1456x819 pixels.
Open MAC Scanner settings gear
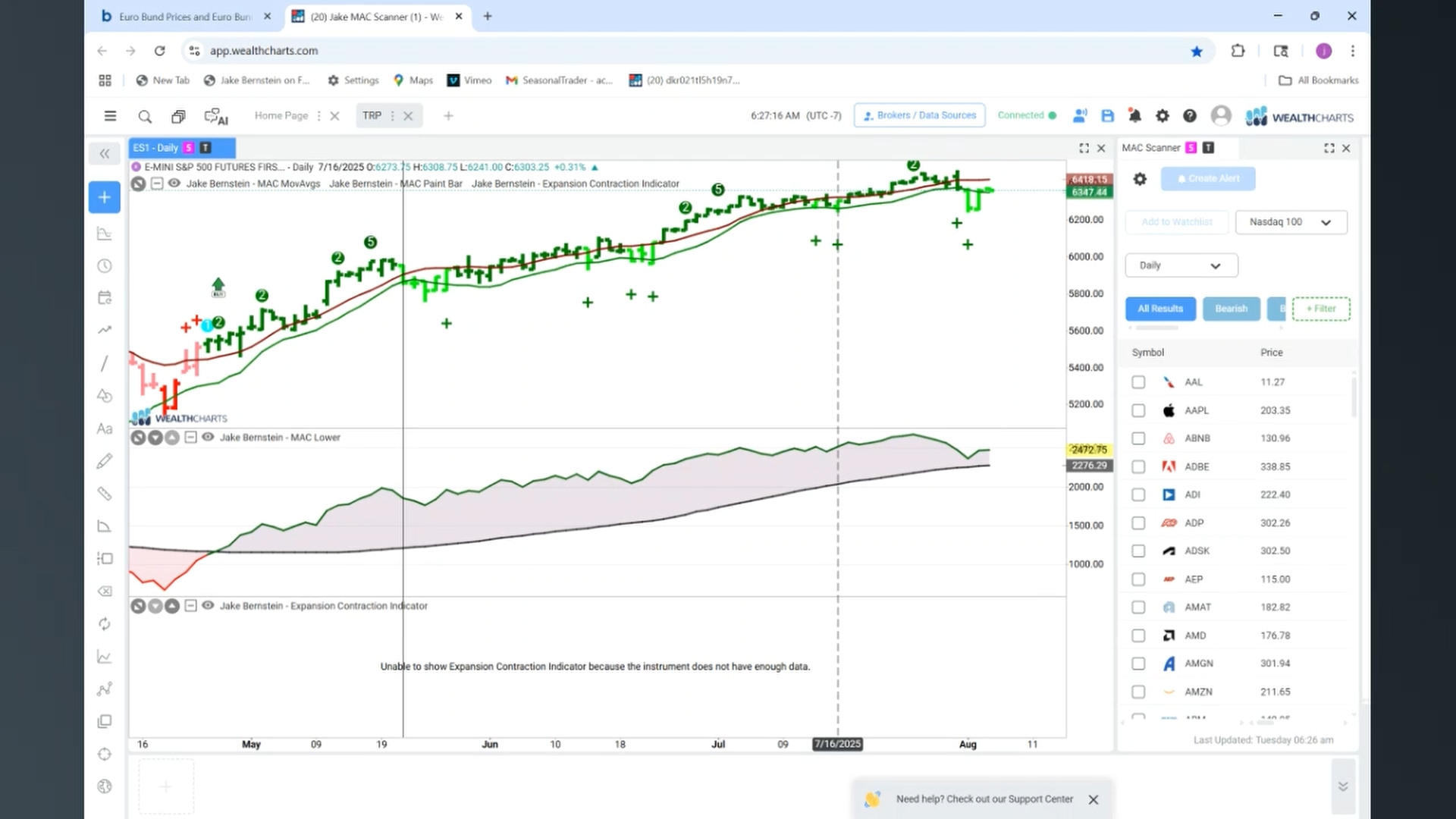(1140, 179)
